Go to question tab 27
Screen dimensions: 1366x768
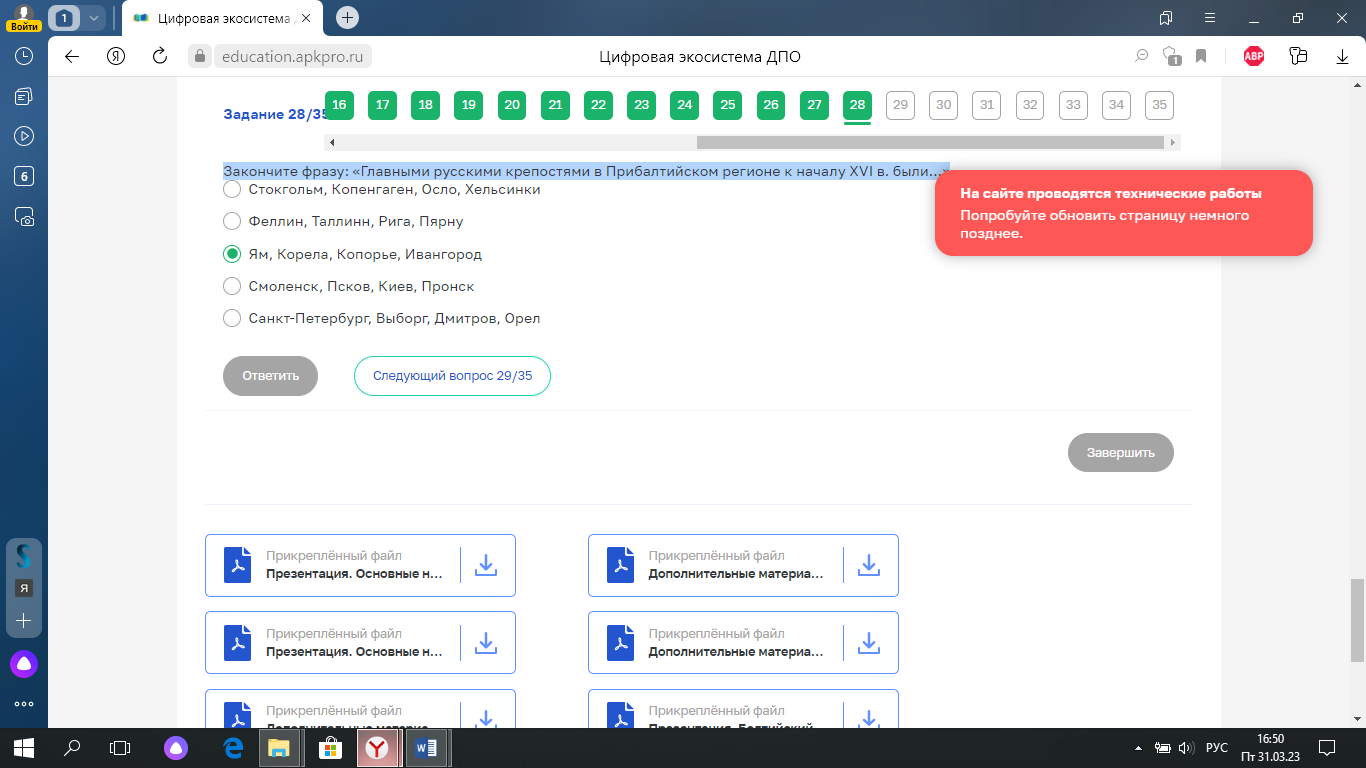(x=814, y=105)
